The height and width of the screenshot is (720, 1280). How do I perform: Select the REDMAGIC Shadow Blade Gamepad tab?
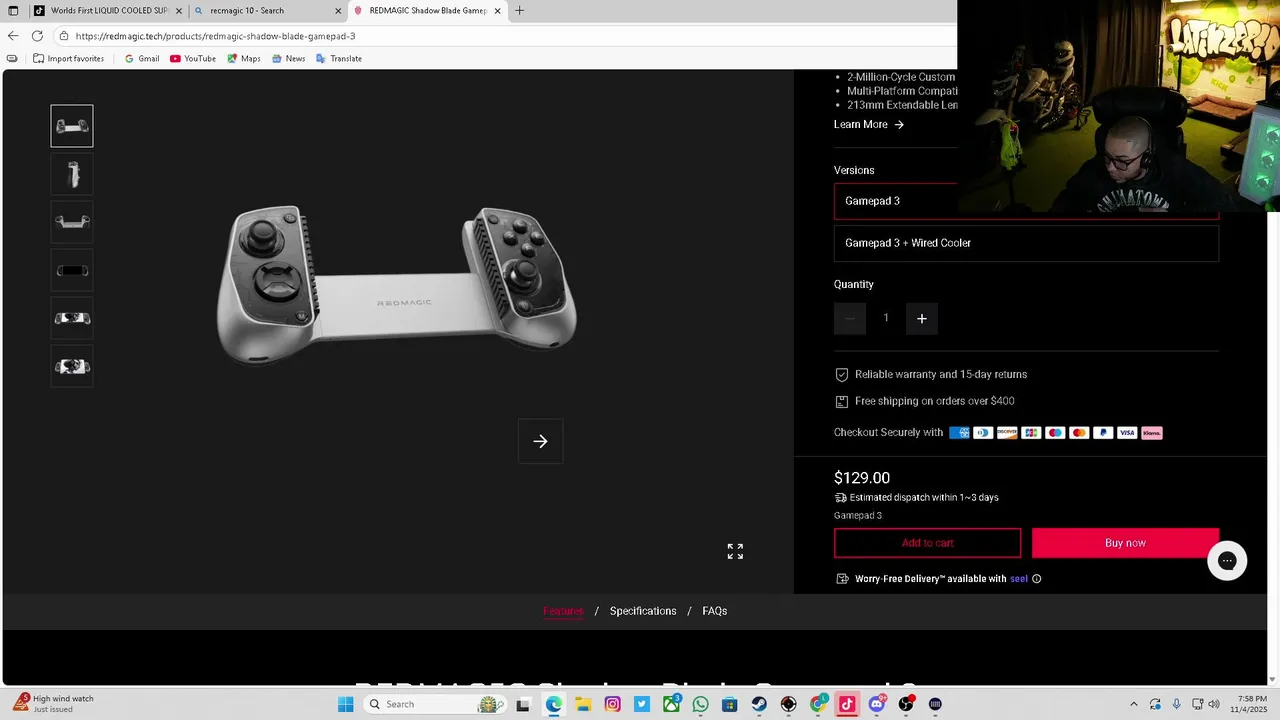428,11
